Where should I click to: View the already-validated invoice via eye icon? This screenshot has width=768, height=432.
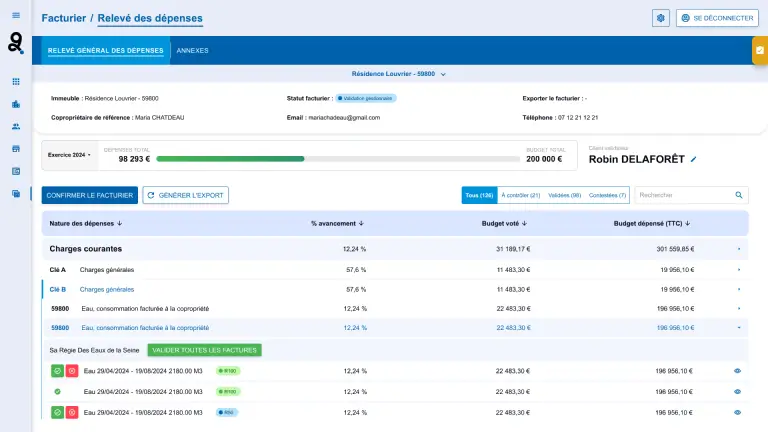738,392
